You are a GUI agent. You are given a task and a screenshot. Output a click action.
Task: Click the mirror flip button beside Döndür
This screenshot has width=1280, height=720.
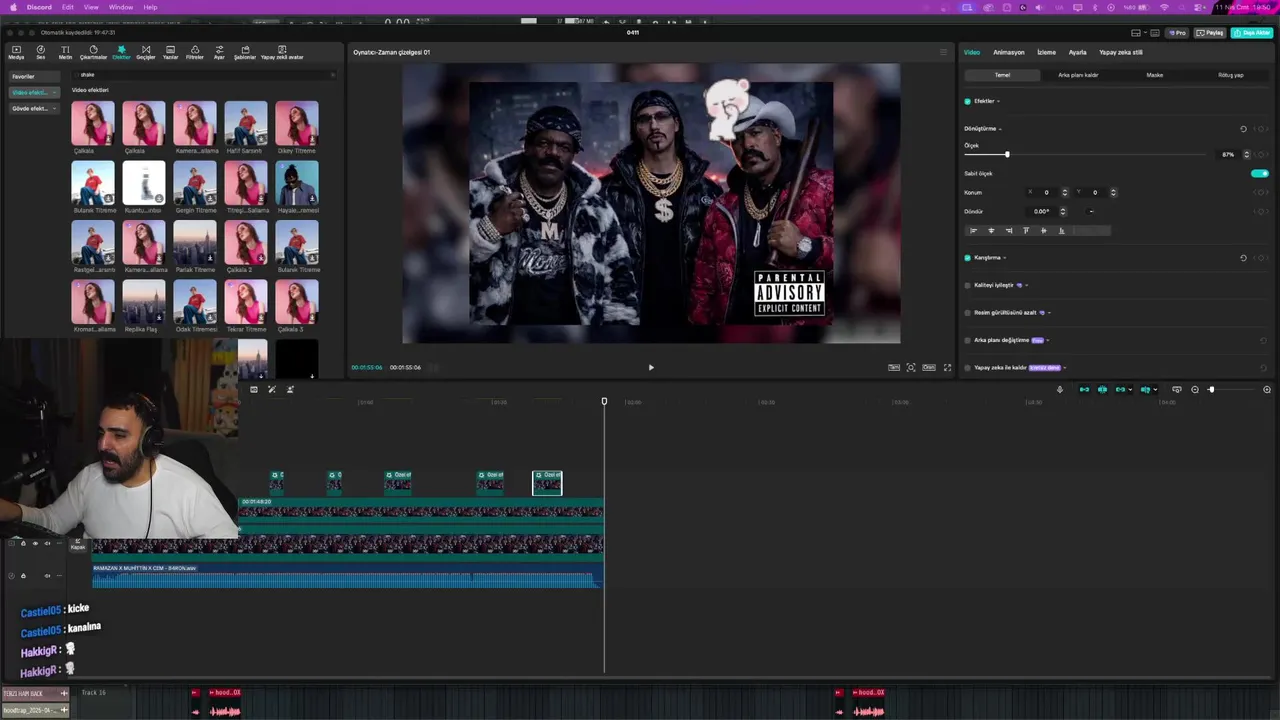pyautogui.click(x=1091, y=211)
